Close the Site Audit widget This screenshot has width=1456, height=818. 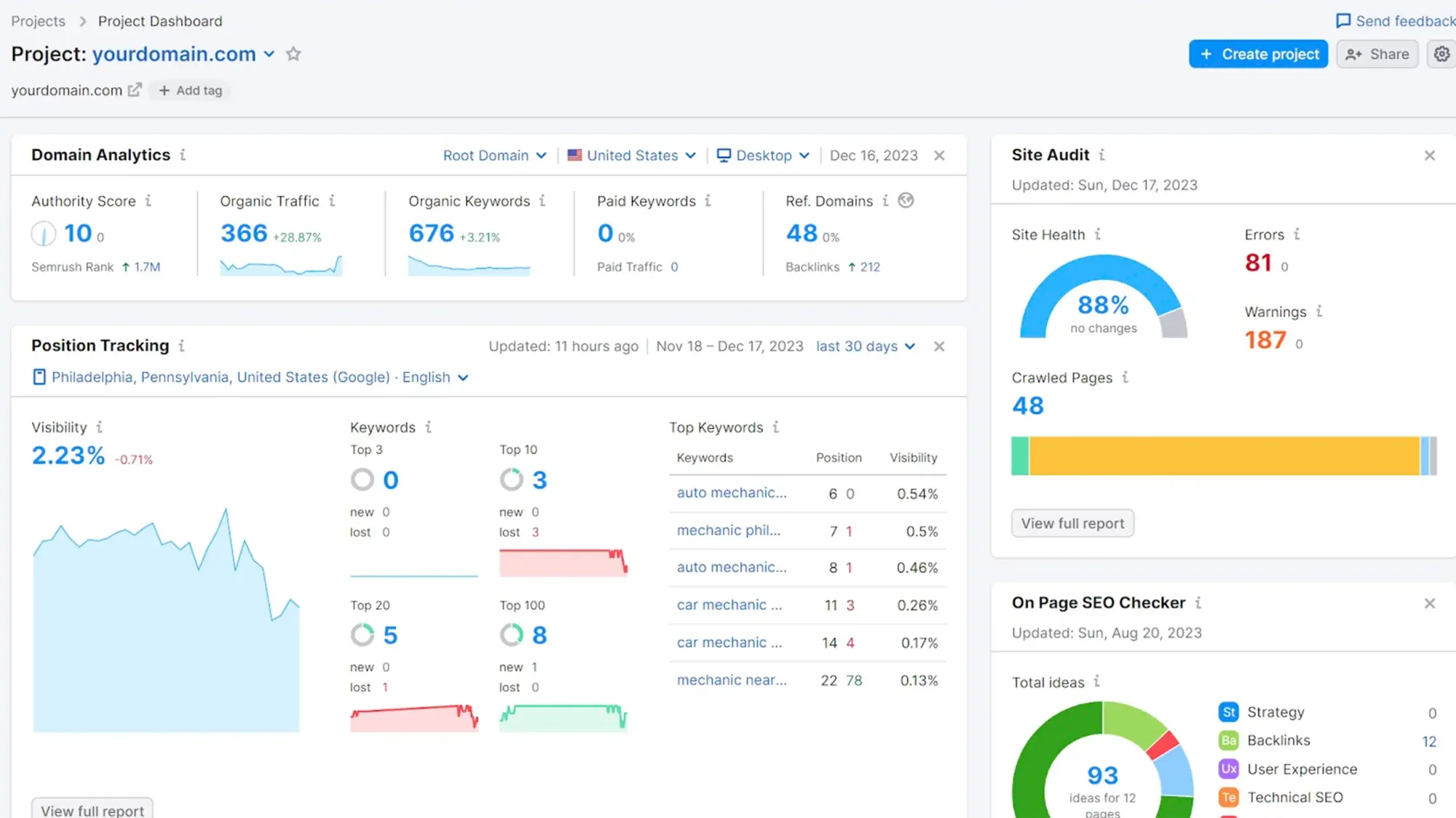pyautogui.click(x=1430, y=156)
